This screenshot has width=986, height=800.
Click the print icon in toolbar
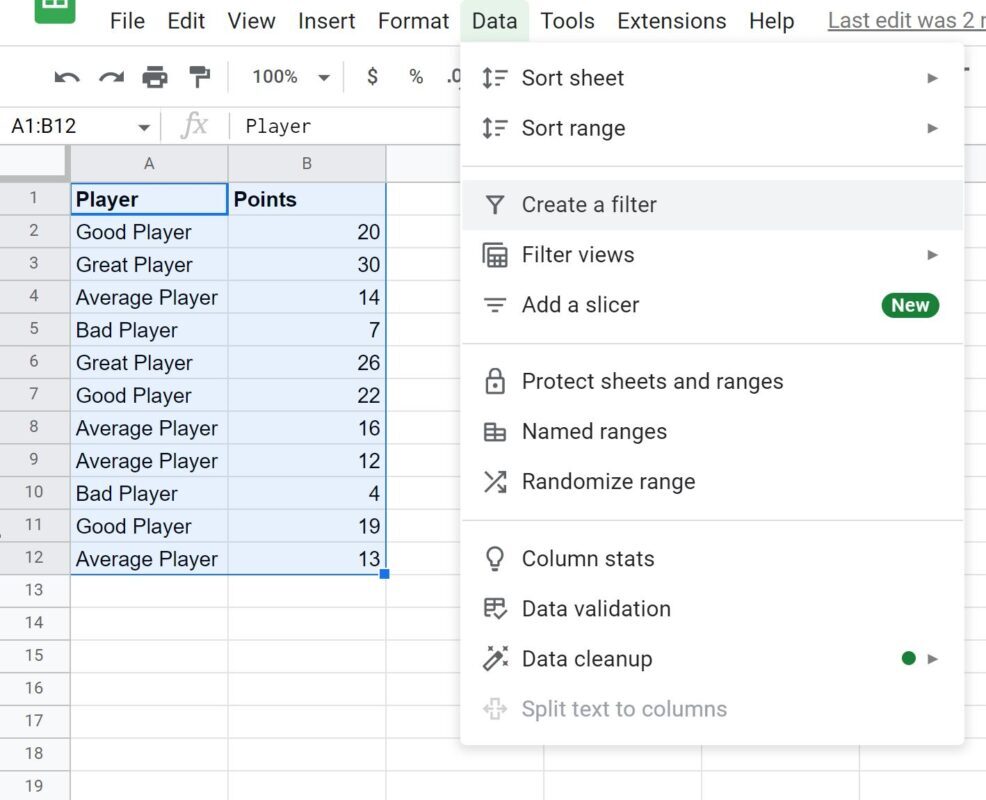[155, 77]
